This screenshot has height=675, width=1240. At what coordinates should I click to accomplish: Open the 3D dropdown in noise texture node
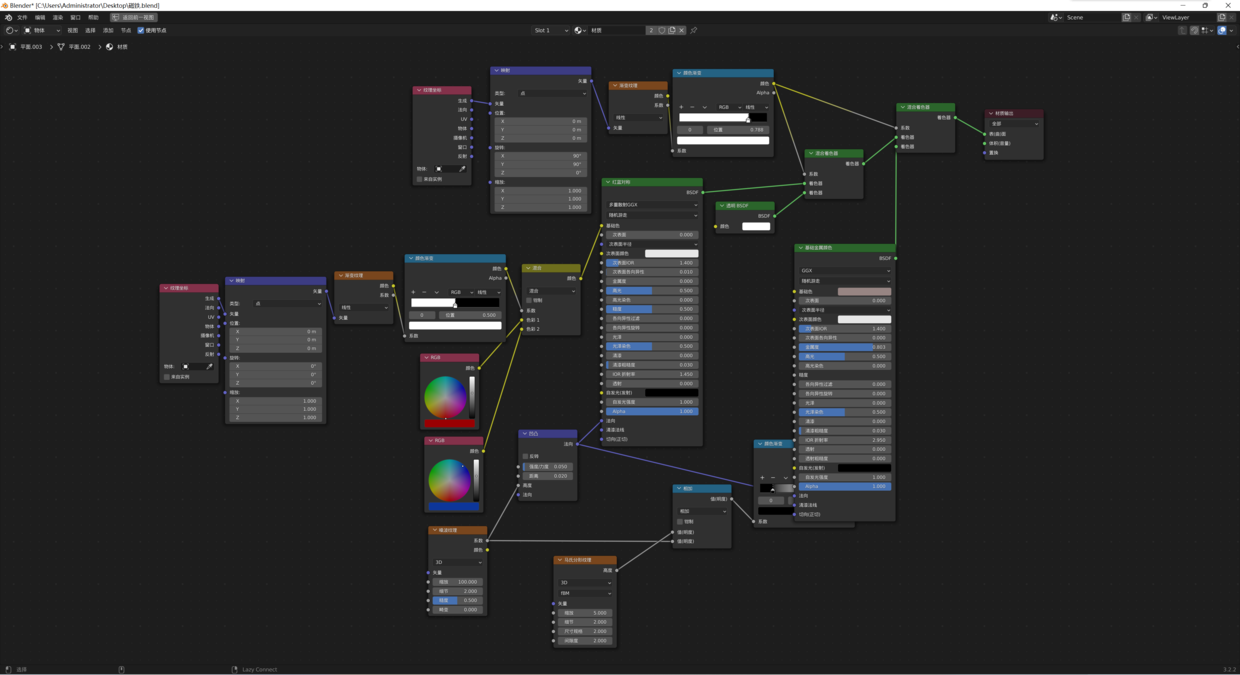[458, 562]
